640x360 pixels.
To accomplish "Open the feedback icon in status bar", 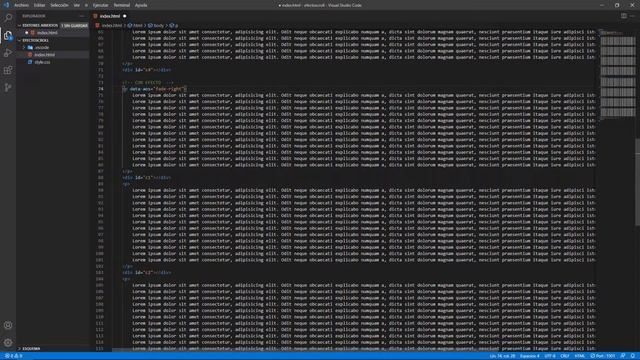I will click(x=623, y=356).
